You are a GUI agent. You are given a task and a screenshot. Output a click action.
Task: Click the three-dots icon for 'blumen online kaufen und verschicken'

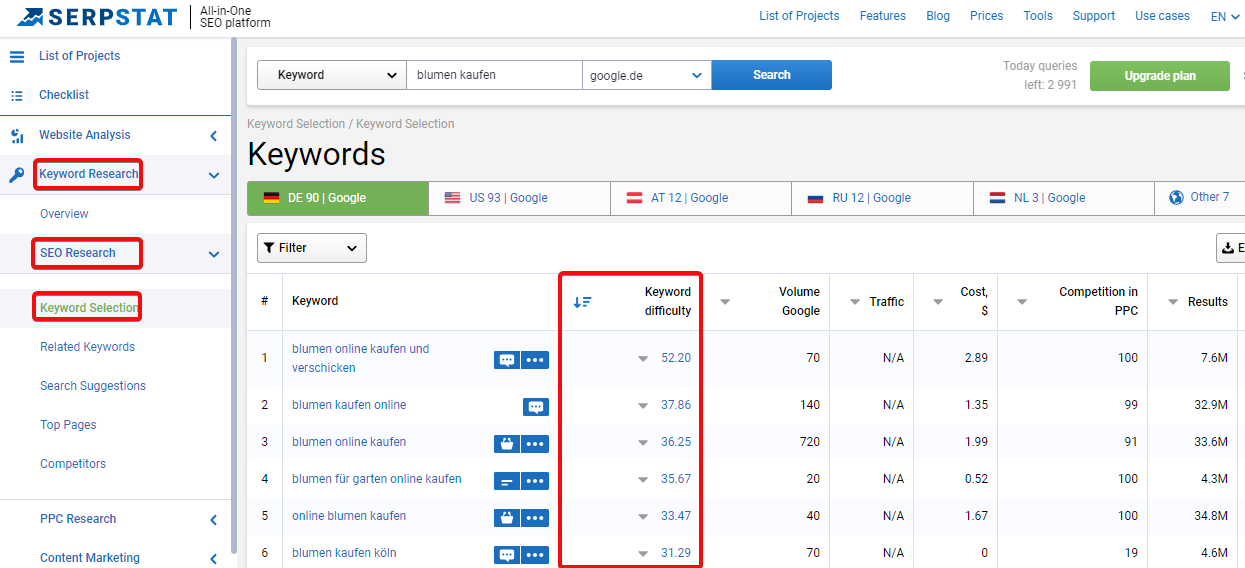pos(535,360)
